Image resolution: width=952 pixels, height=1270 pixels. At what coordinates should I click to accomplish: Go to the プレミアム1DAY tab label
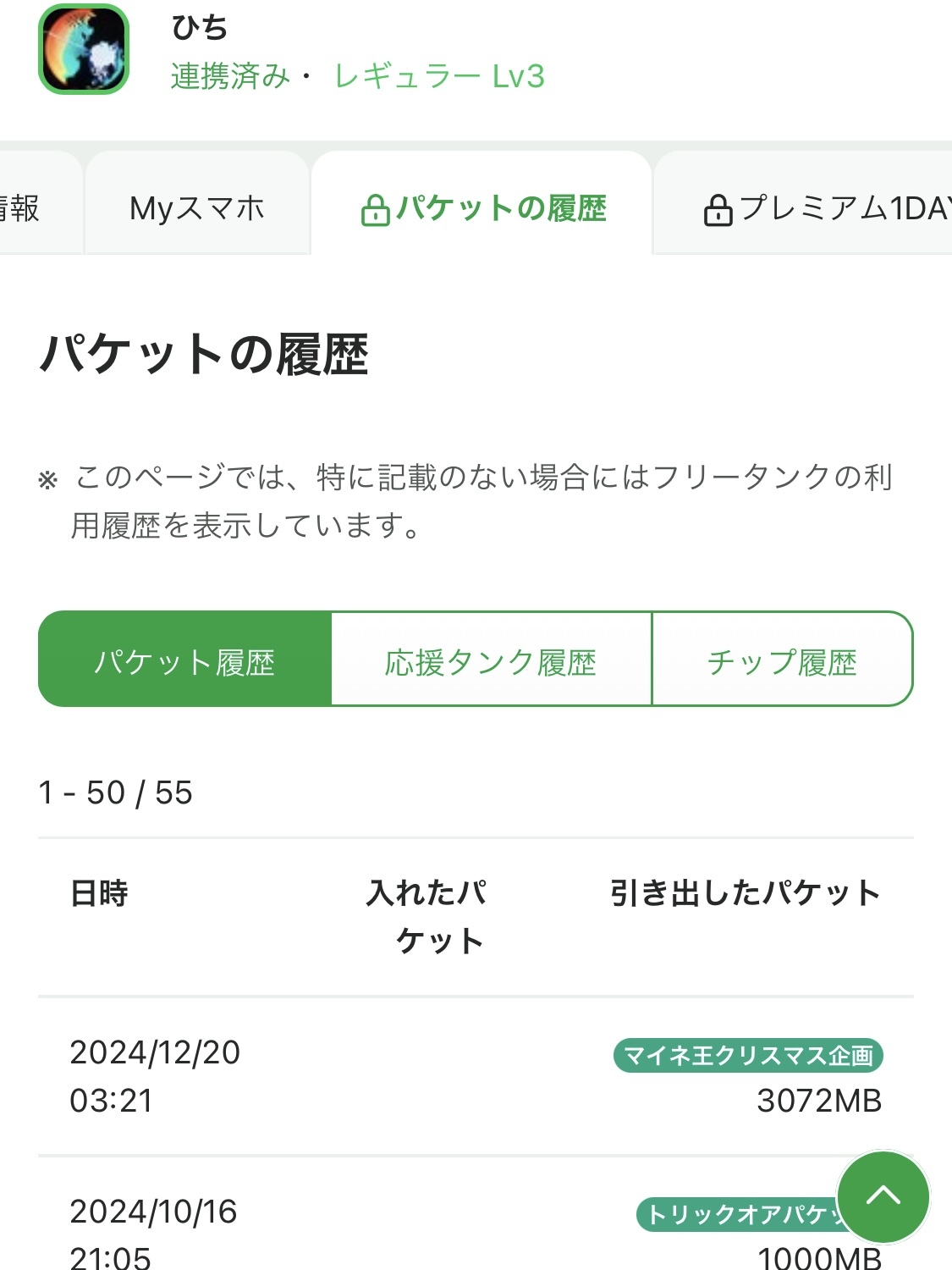pyautogui.click(x=845, y=208)
